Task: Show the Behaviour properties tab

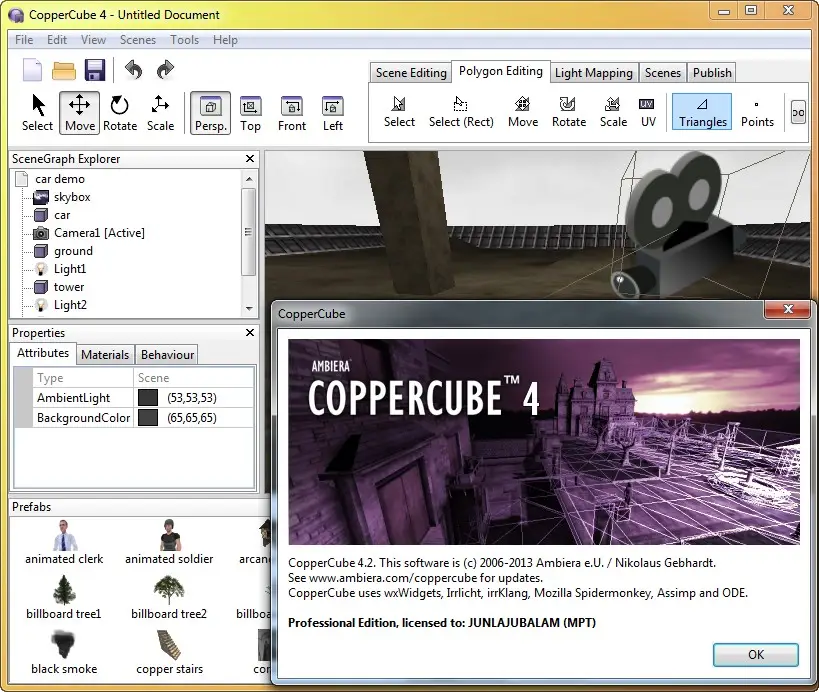Action: point(167,355)
